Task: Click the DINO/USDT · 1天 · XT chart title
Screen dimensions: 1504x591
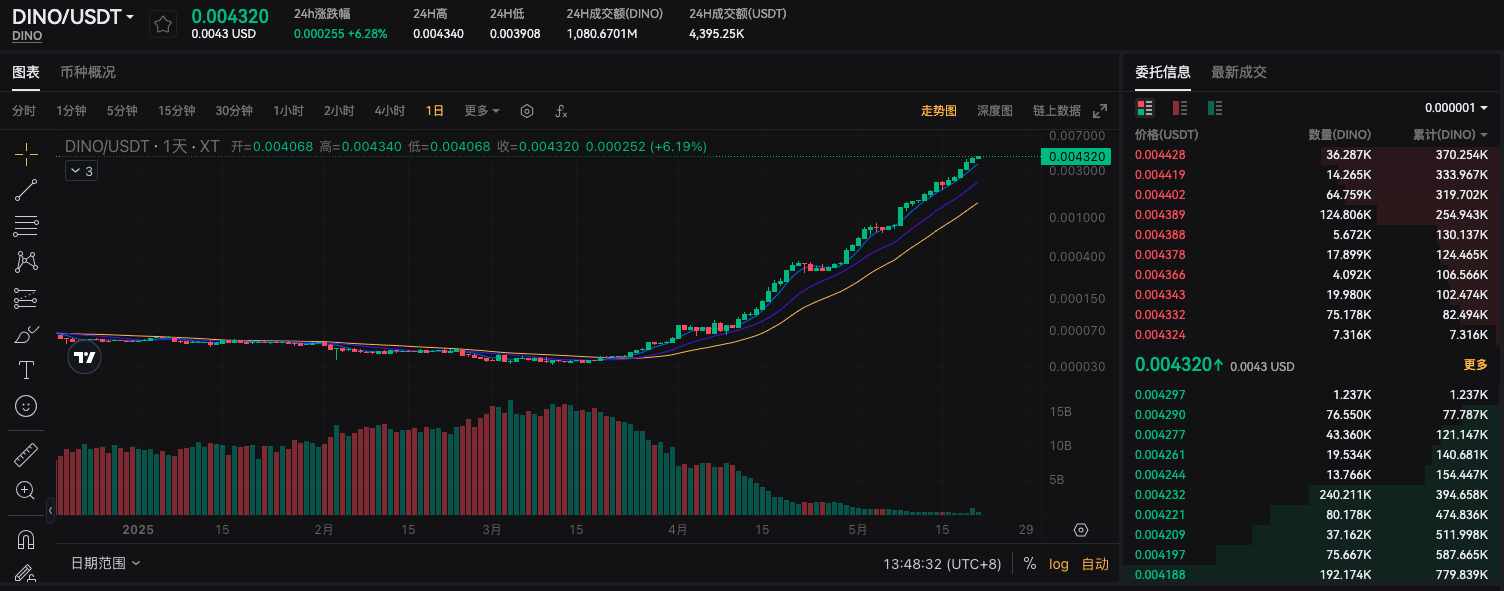Action: tap(142, 147)
